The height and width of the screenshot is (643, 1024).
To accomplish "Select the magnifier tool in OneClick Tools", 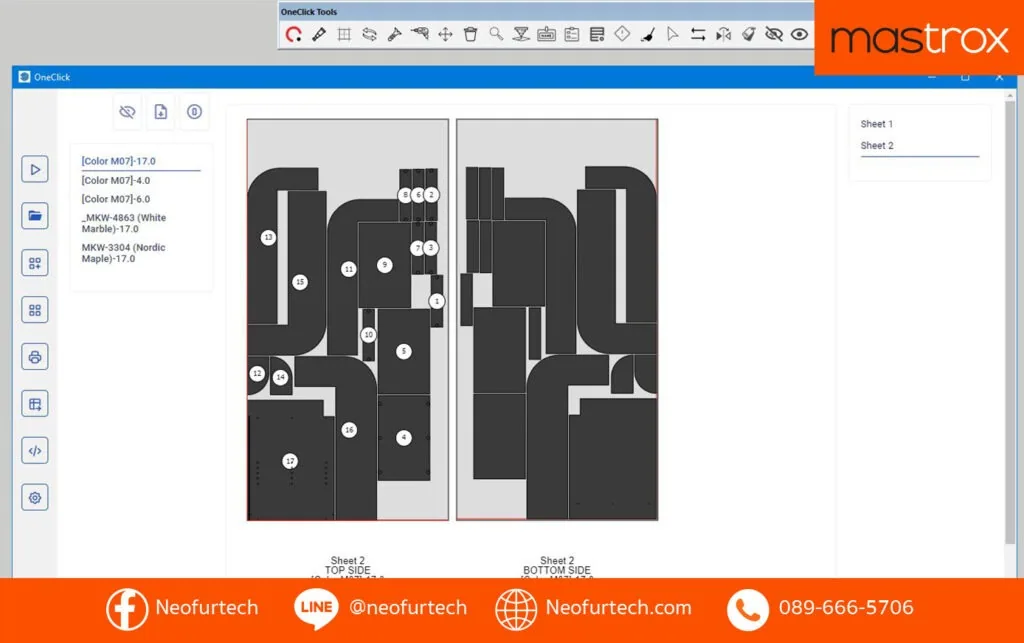I will tap(496, 34).
